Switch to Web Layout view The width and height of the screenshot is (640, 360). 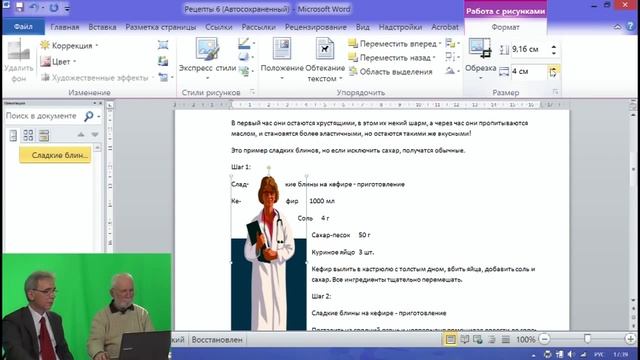[x=478, y=339]
